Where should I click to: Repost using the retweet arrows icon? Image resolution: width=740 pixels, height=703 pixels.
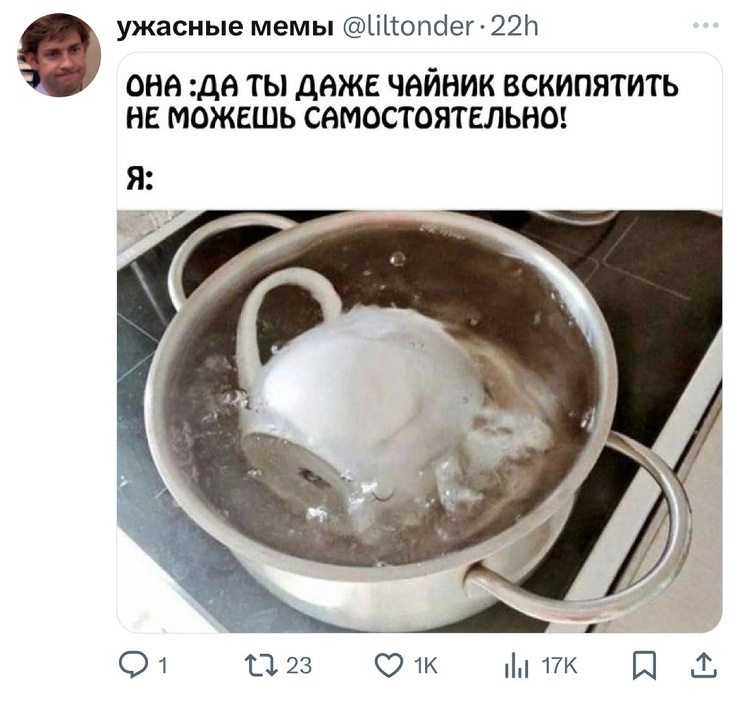click(261, 665)
